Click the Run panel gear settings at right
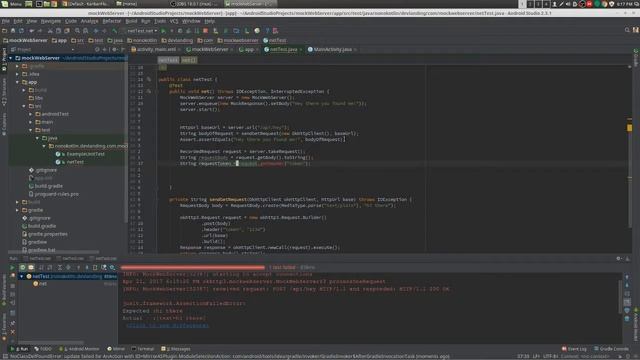This screenshot has height=360, width=640. click(x=619, y=258)
